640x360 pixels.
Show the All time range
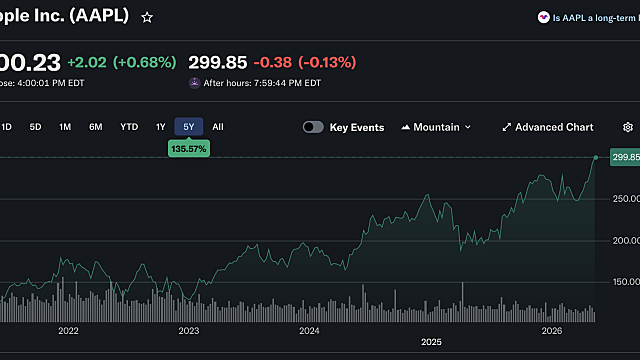click(x=218, y=127)
